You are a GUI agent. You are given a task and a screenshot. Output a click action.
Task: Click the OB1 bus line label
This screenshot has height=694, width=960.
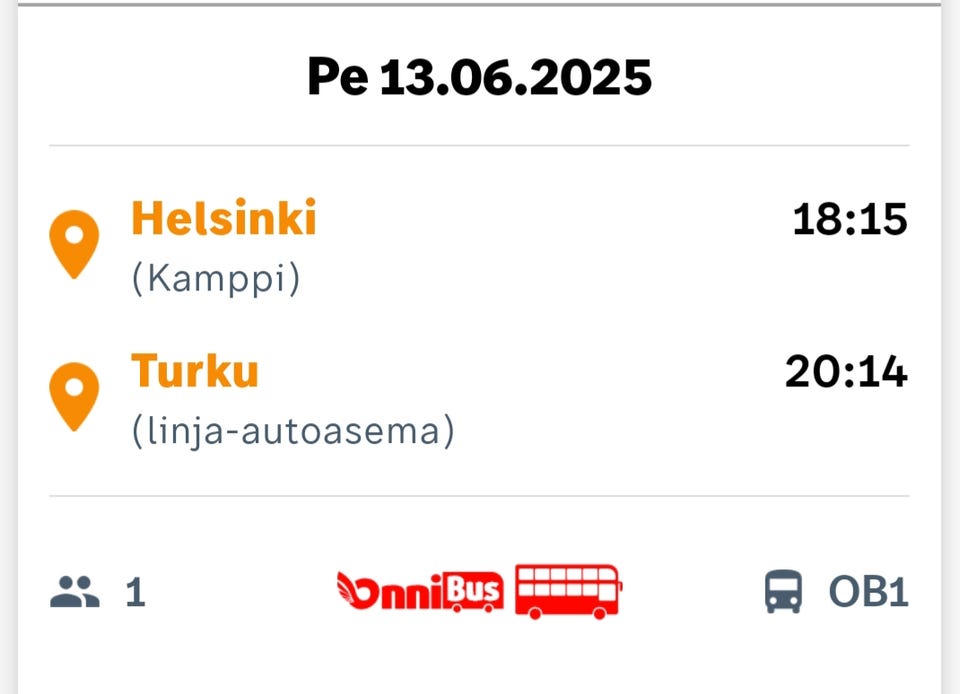pyautogui.click(x=868, y=592)
